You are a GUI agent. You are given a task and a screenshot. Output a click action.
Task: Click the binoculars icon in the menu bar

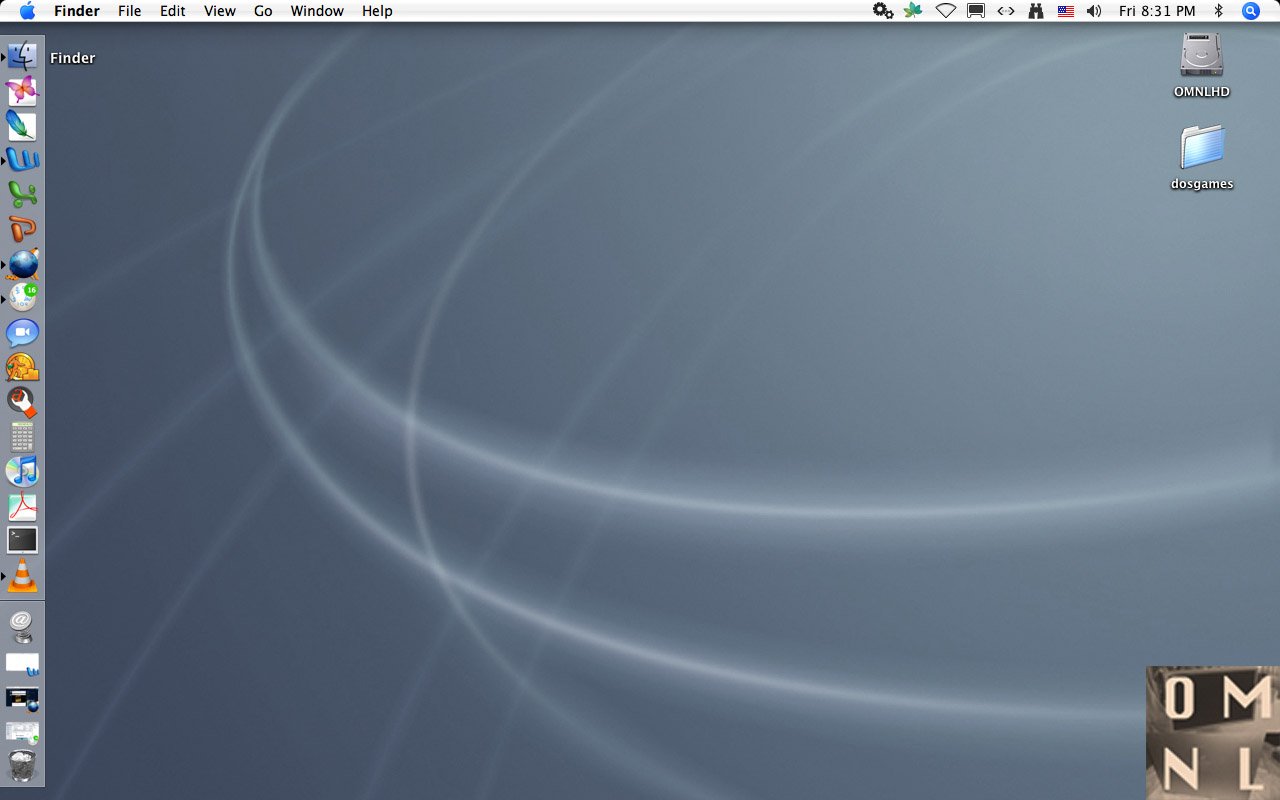coord(1036,11)
